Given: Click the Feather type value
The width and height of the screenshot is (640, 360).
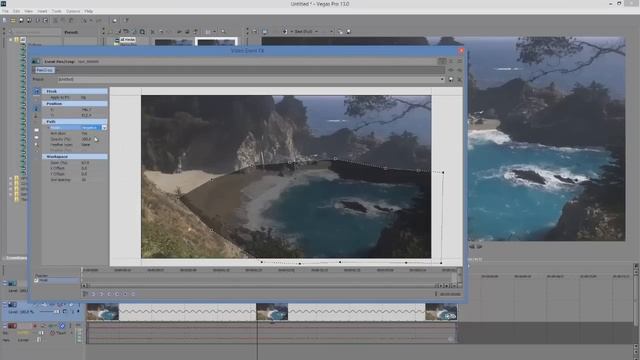Looking at the screenshot, I should (86, 144).
